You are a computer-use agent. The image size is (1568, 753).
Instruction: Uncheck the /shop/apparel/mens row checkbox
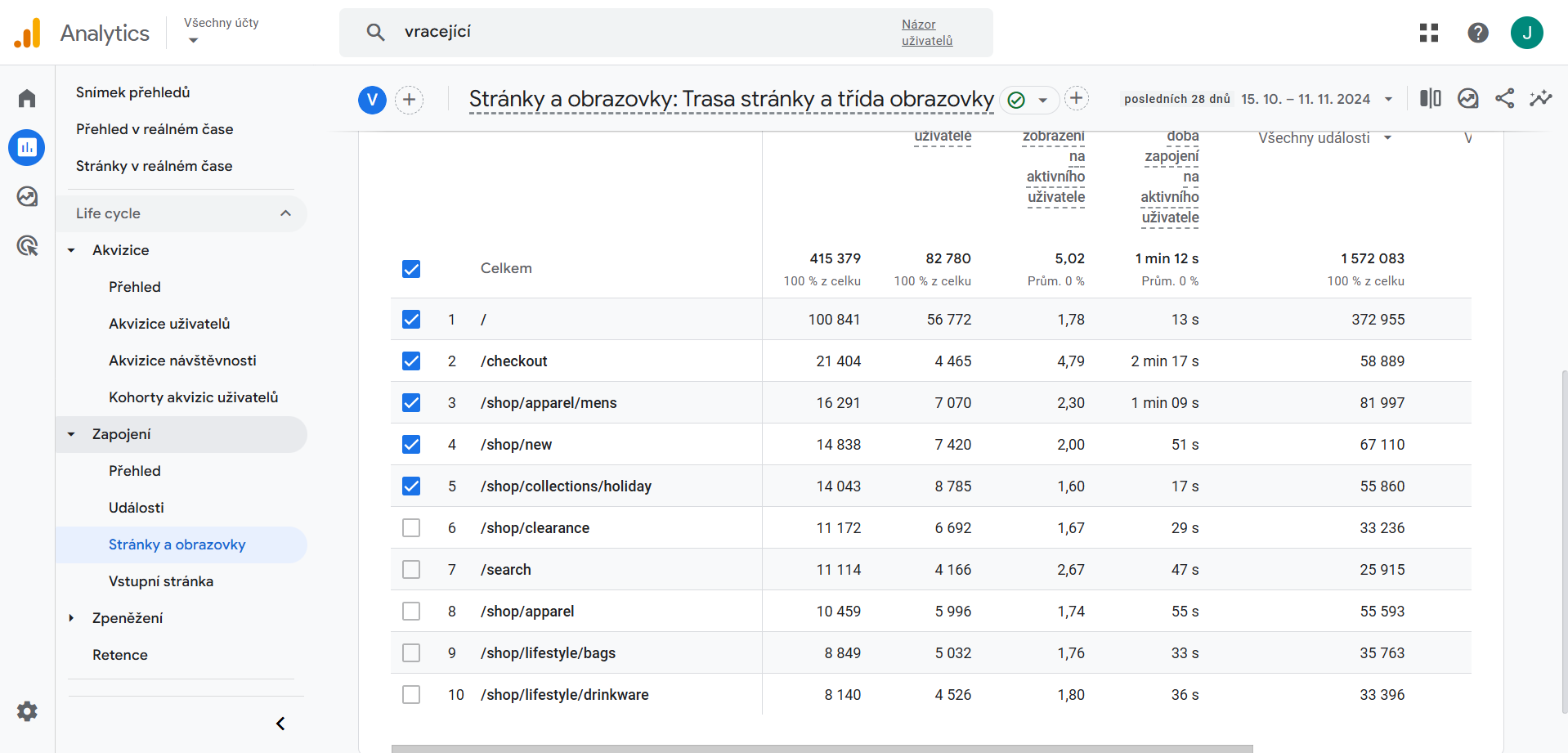pyautogui.click(x=411, y=403)
